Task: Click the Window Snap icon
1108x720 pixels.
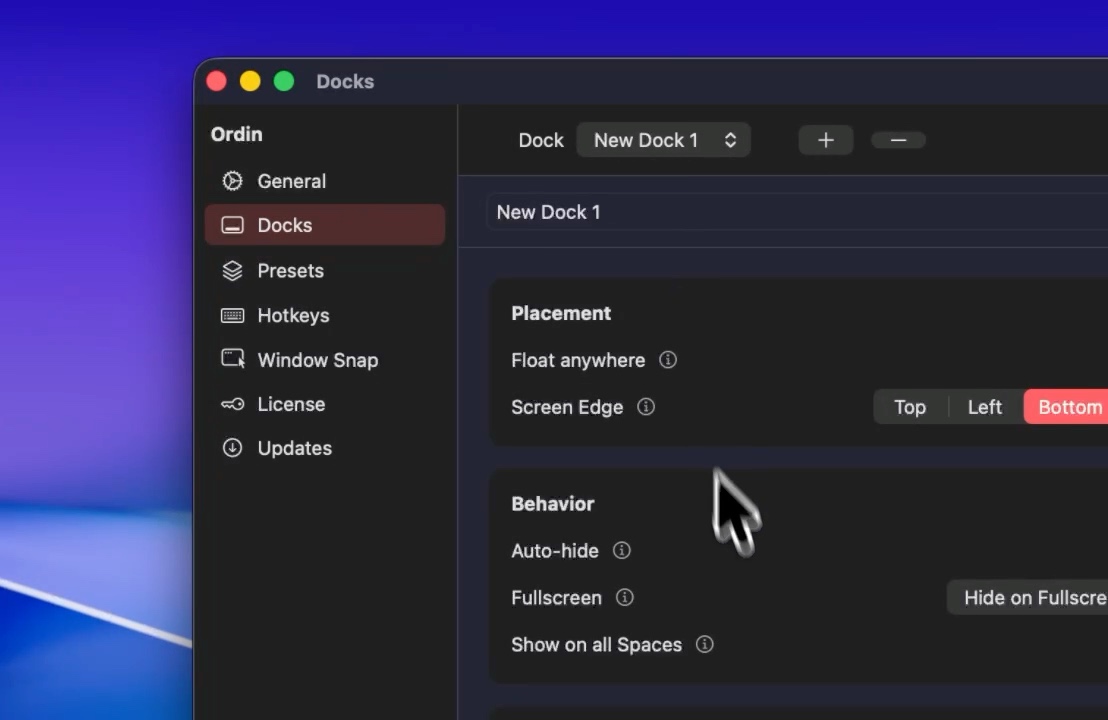Action: click(x=233, y=359)
